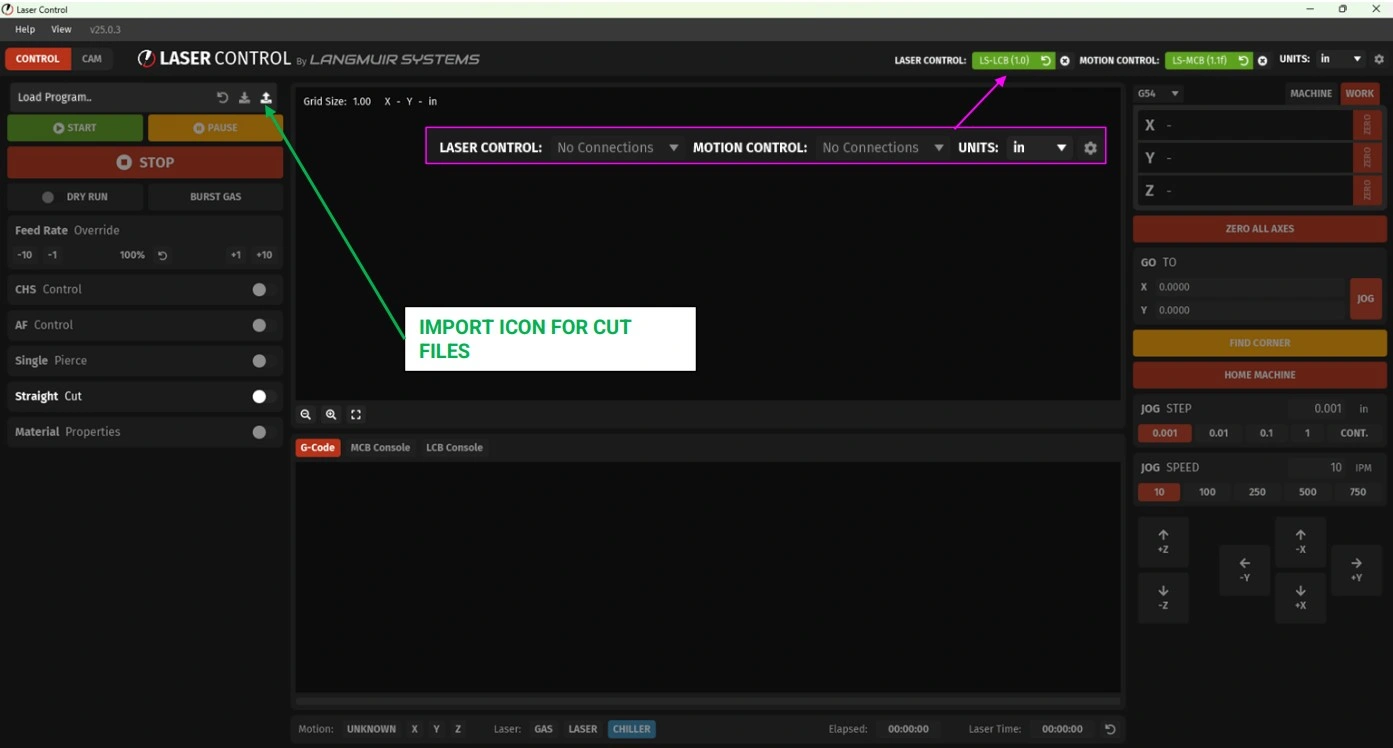Click the import cut file upload icon
The width and height of the screenshot is (1393, 748).
(x=266, y=98)
